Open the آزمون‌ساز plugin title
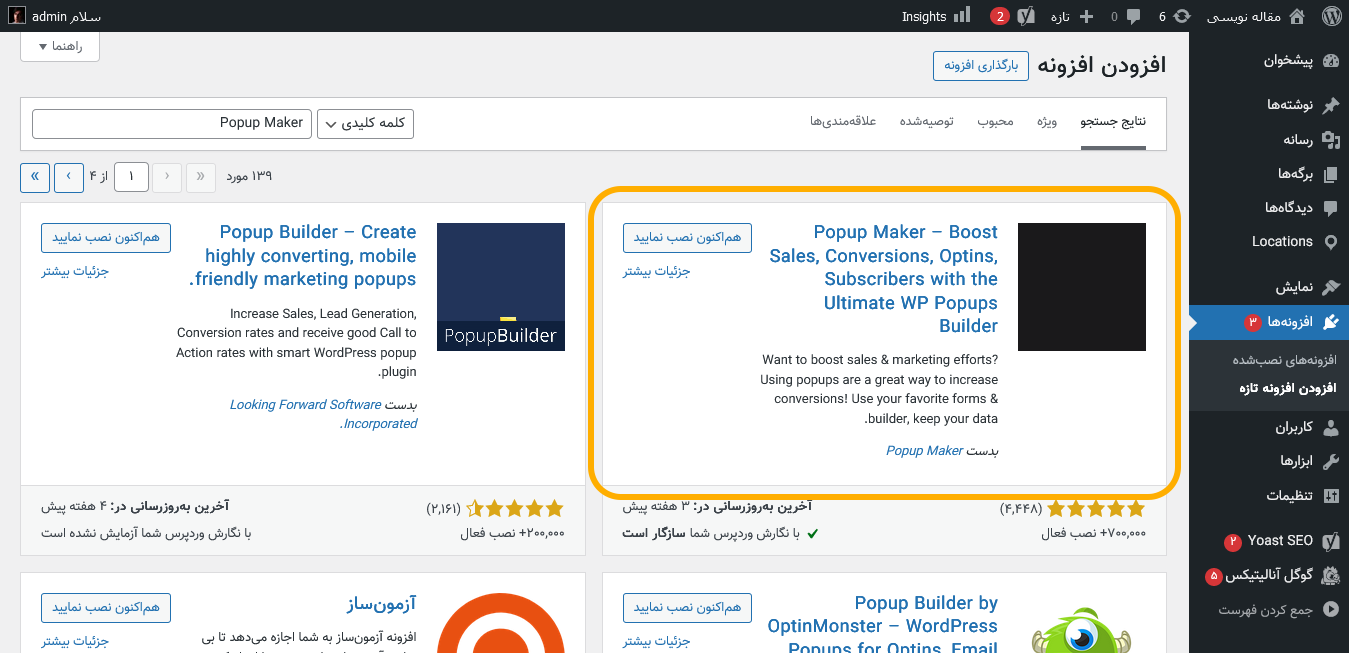1349x653 pixels. tap(379, 603)
